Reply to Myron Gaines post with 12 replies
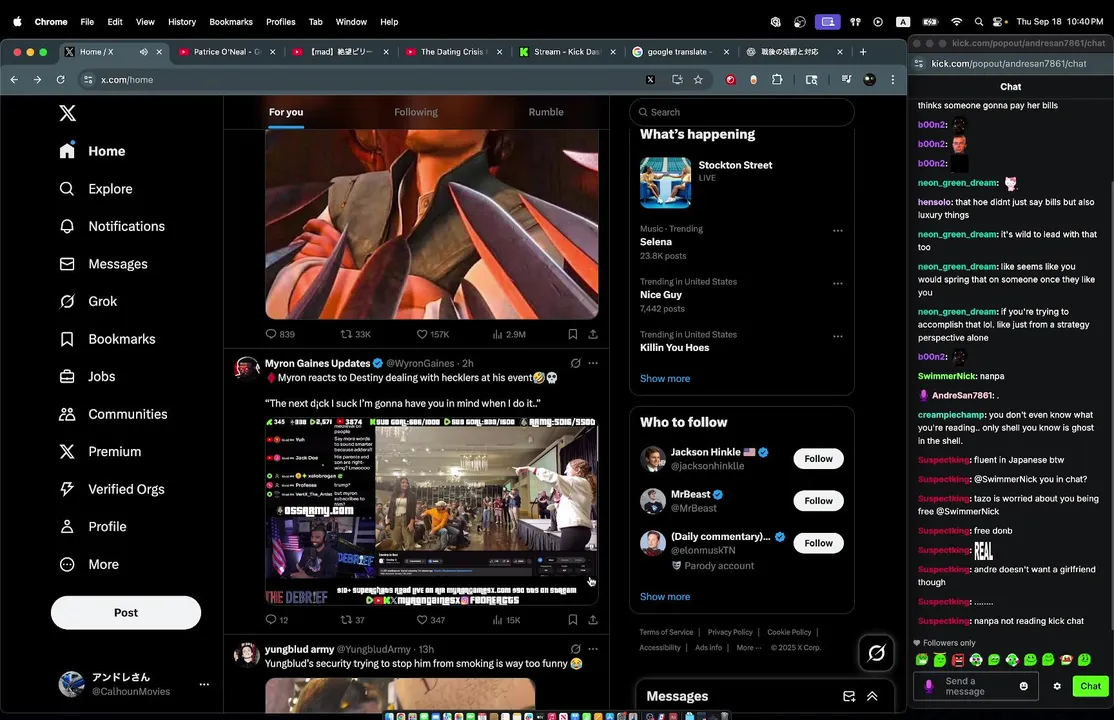The width and height of the screenshot is (1114, 720). coord(276,620)
